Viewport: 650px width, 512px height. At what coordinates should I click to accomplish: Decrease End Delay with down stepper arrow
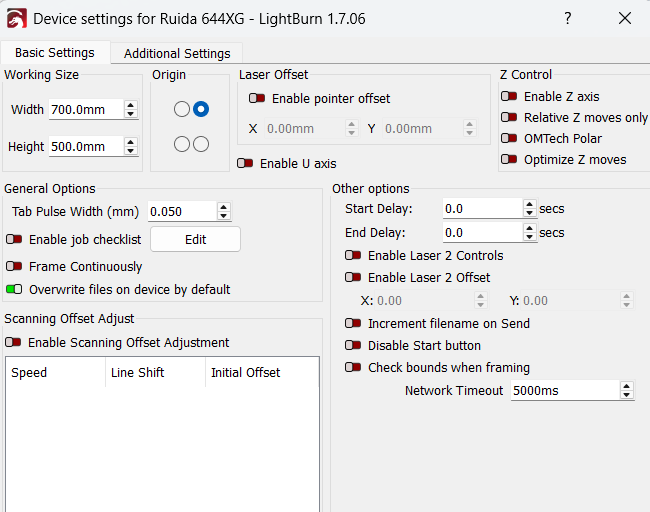(x=530, y=237)
